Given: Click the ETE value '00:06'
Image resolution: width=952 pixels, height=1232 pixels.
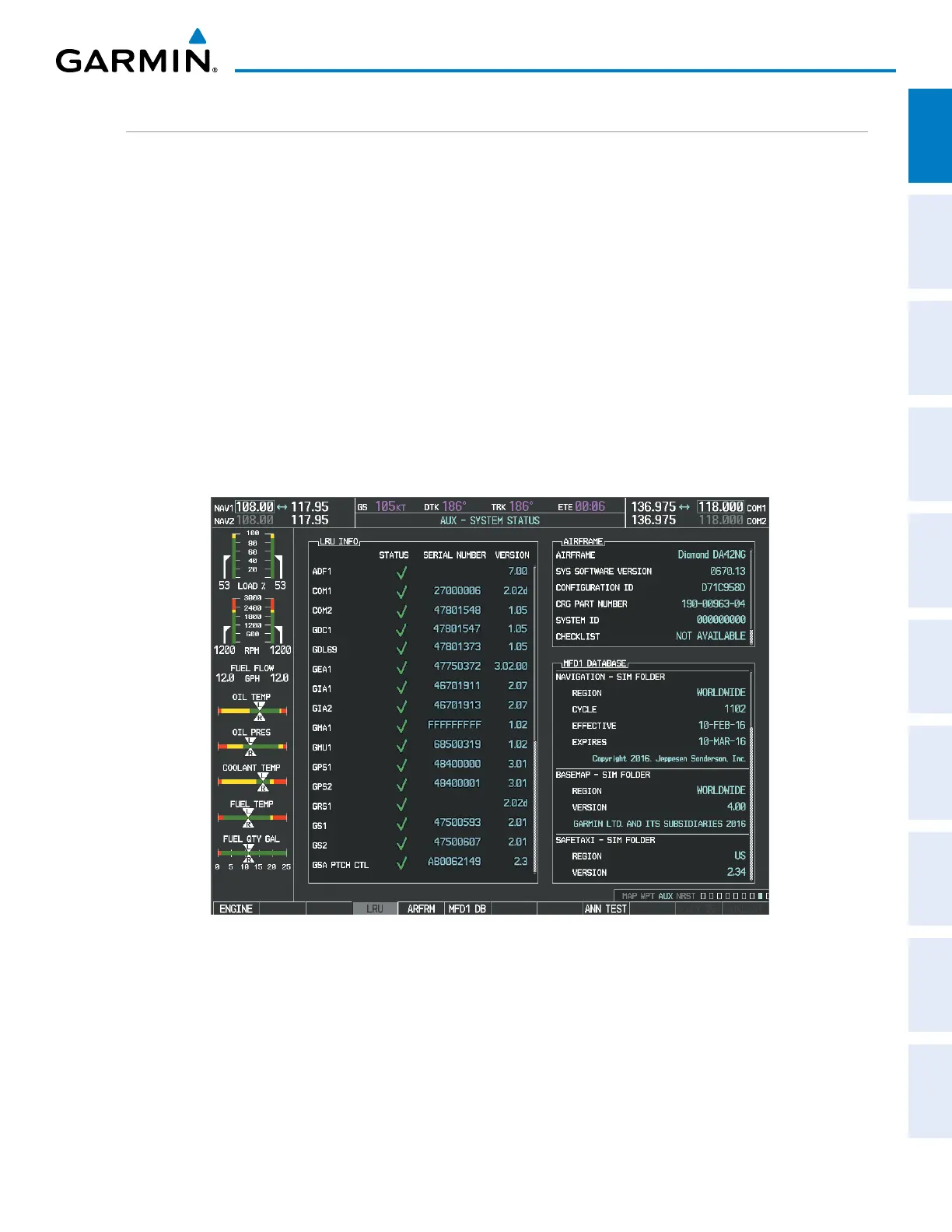Looking at the screenshot, I should tap(590, 506).
